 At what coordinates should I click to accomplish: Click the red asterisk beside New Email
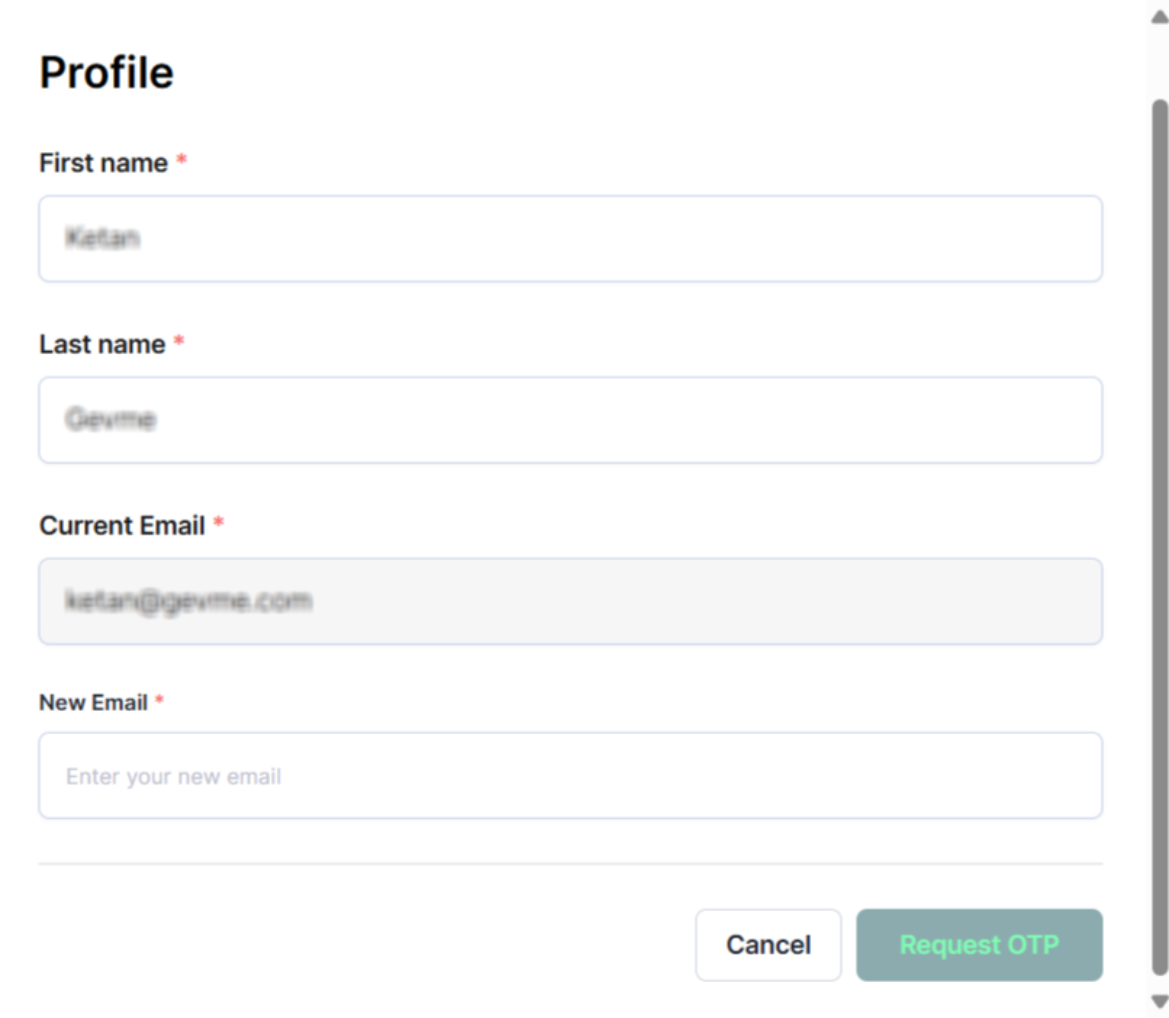click(158, 702)
